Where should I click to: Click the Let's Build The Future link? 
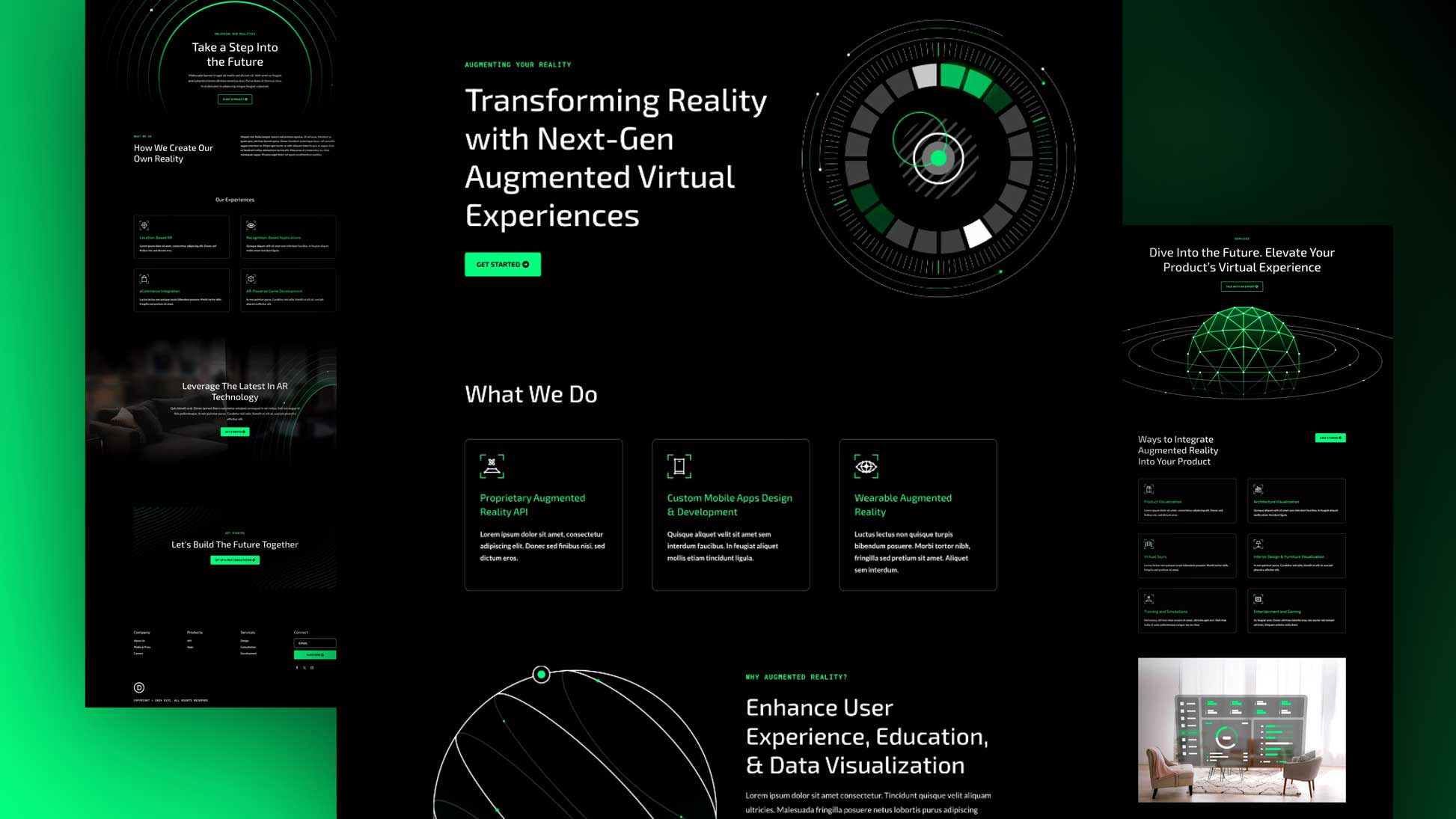point(234,559)
